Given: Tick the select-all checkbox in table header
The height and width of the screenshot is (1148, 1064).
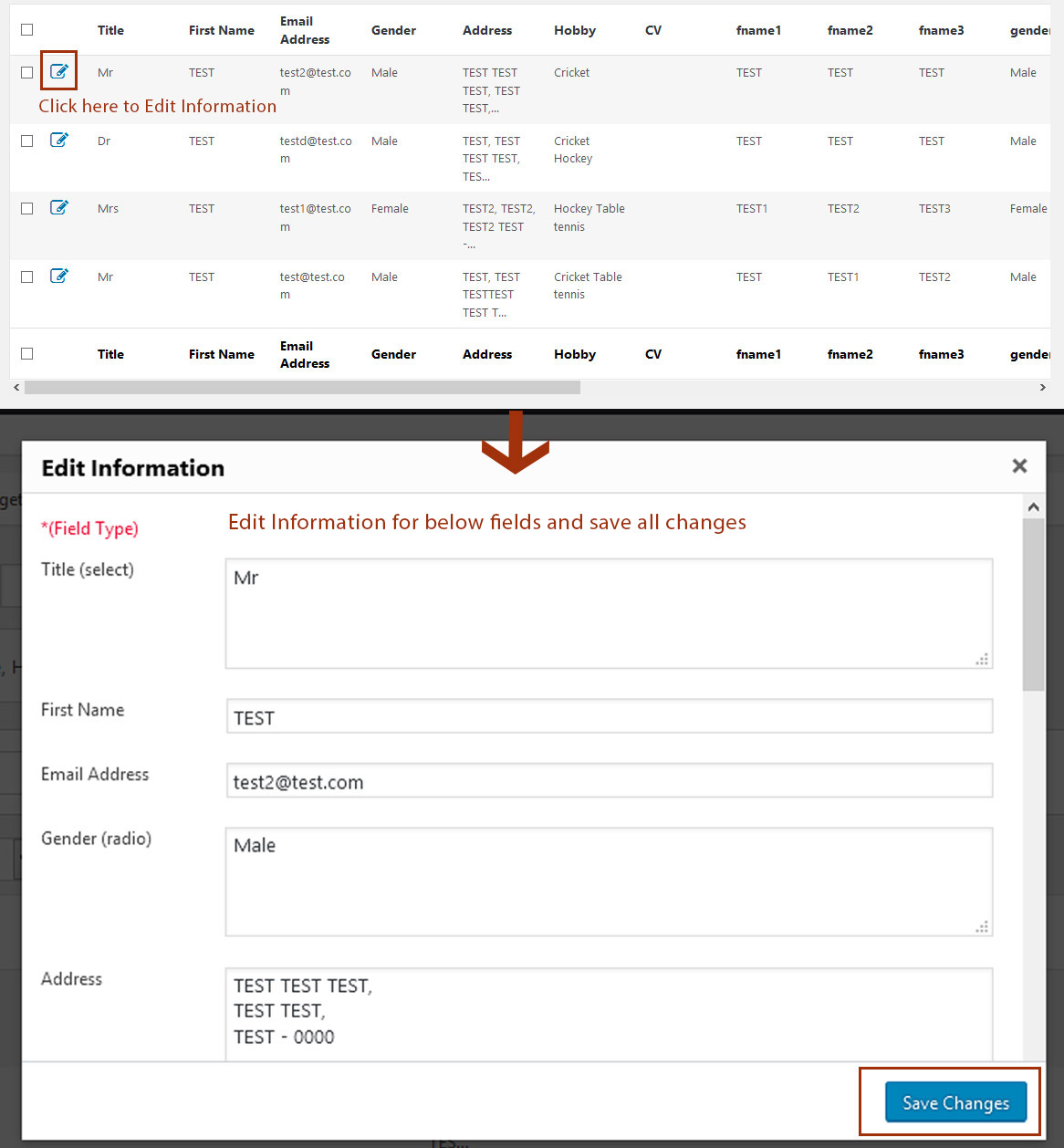Looking at the screenshot, I should [x=27, y=30].
